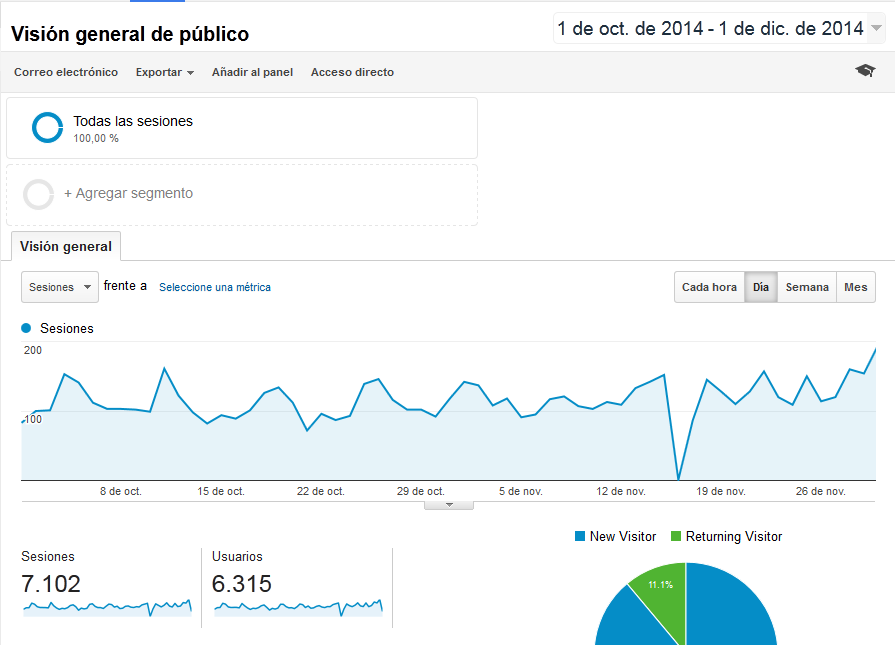Open the Sesiones metric dropdown

click(60, 287)
